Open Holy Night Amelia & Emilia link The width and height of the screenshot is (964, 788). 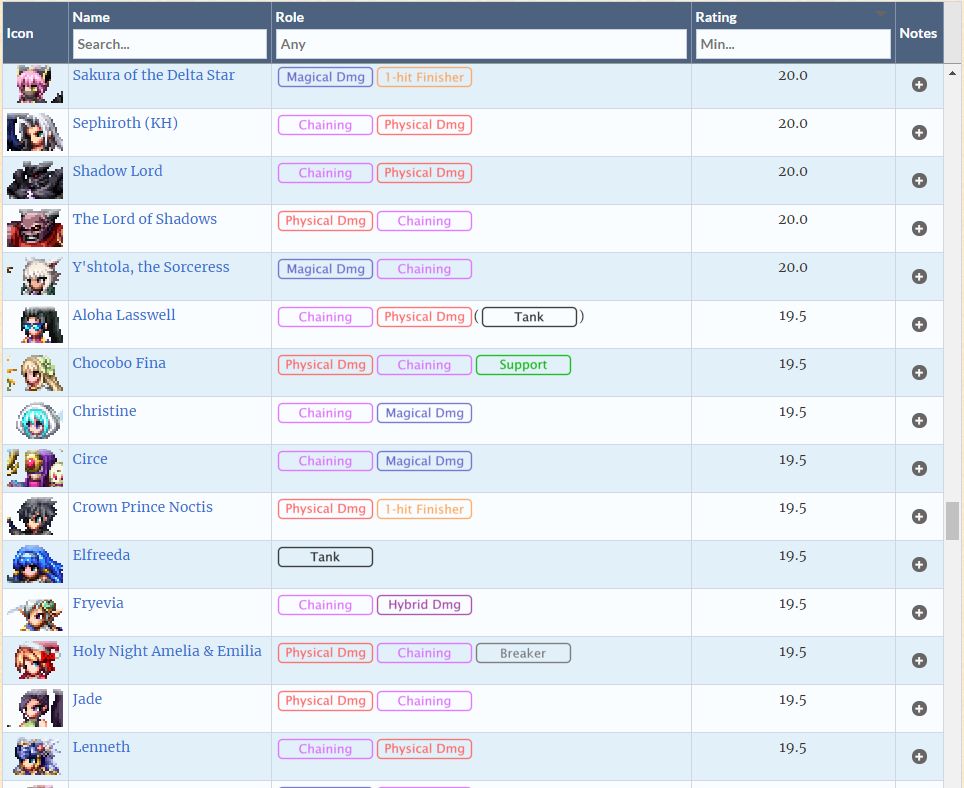point(167,650)
